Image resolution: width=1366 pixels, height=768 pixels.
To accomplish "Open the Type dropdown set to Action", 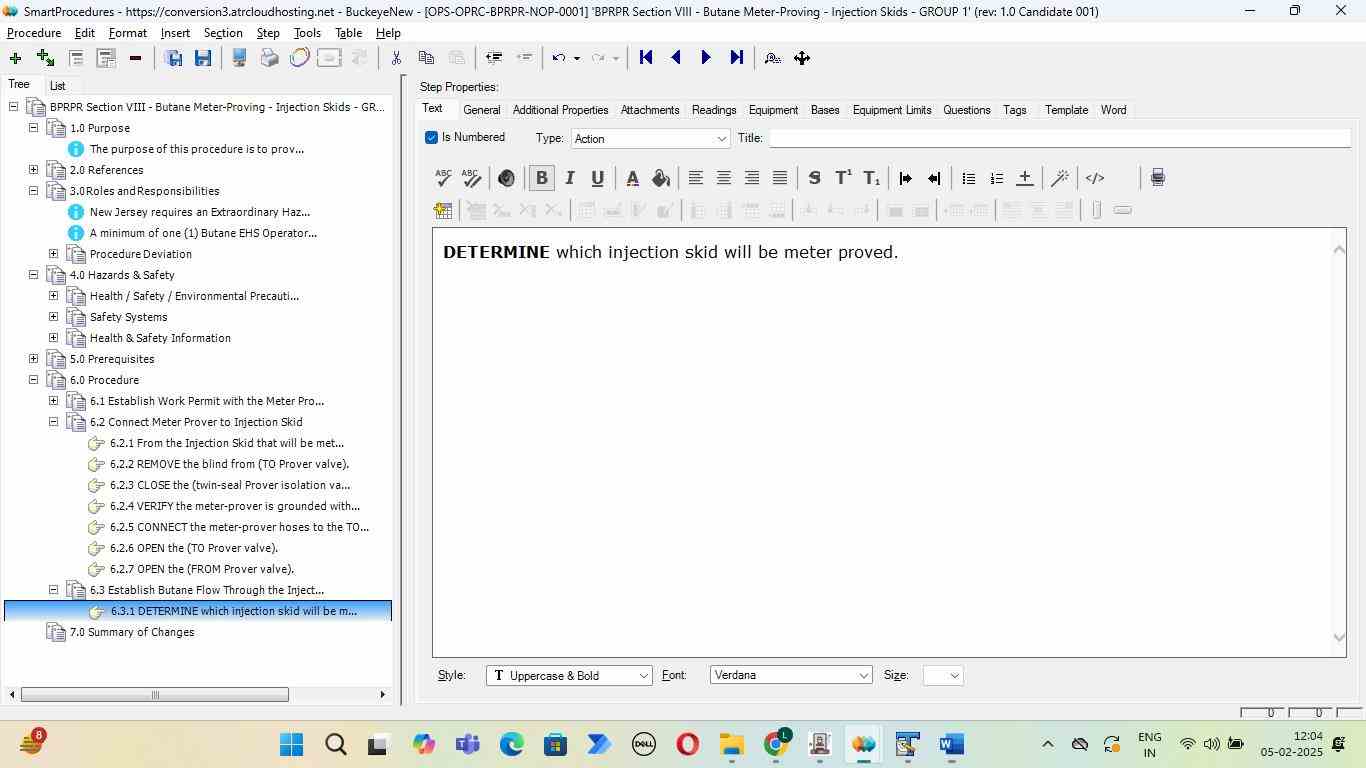I will pos(650,139).
